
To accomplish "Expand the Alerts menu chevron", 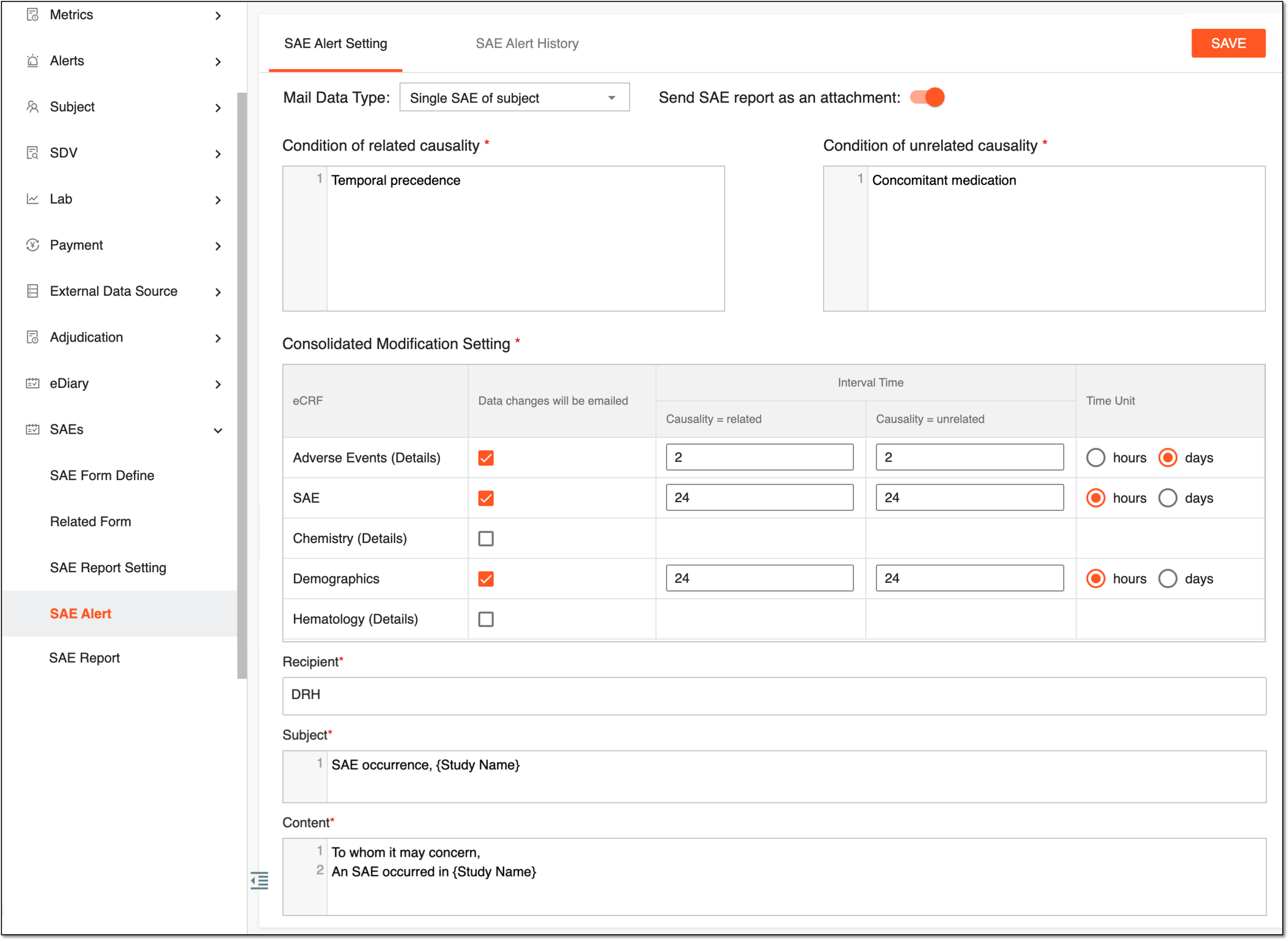I will [x=218, y=61].
